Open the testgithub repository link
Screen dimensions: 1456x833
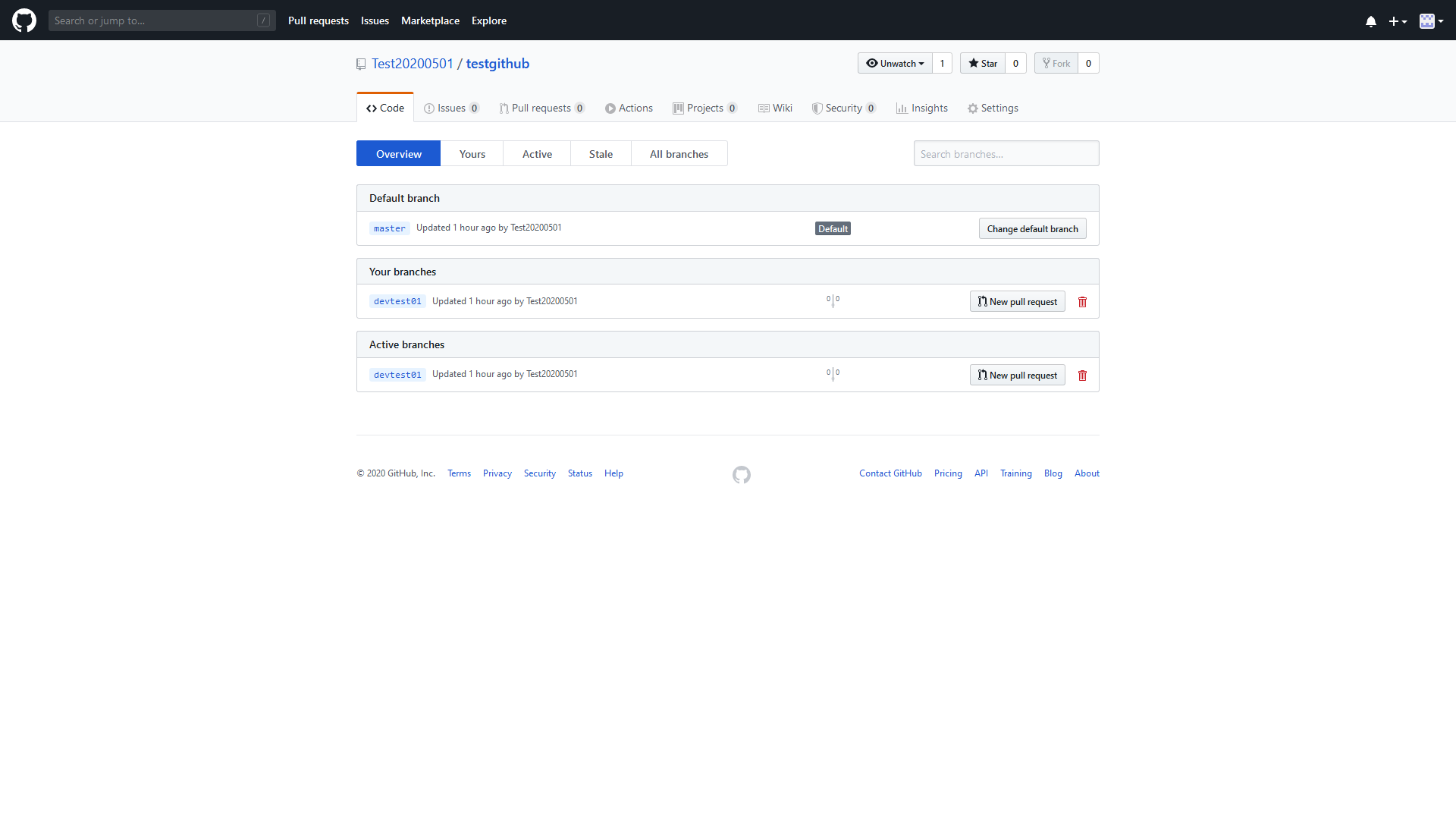497,64
